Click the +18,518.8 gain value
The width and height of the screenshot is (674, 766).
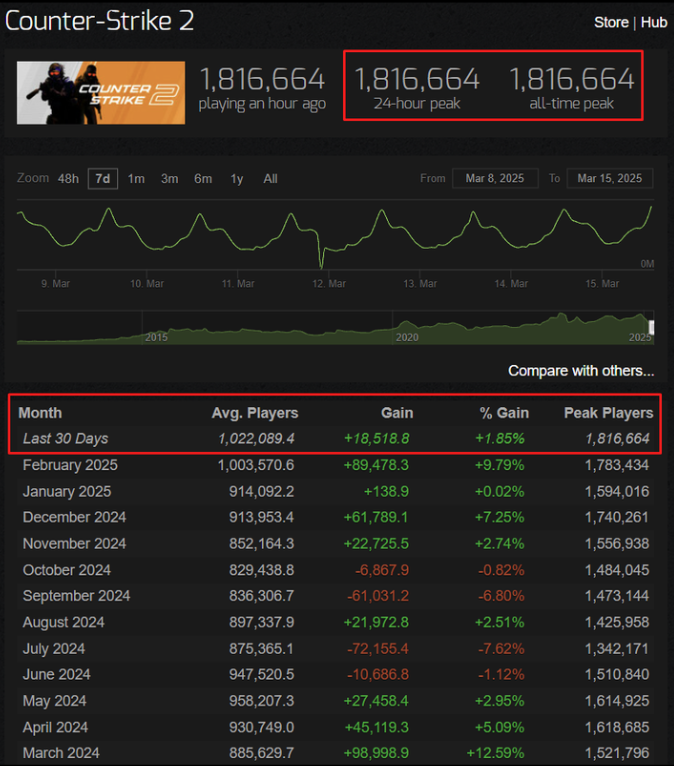376,439
